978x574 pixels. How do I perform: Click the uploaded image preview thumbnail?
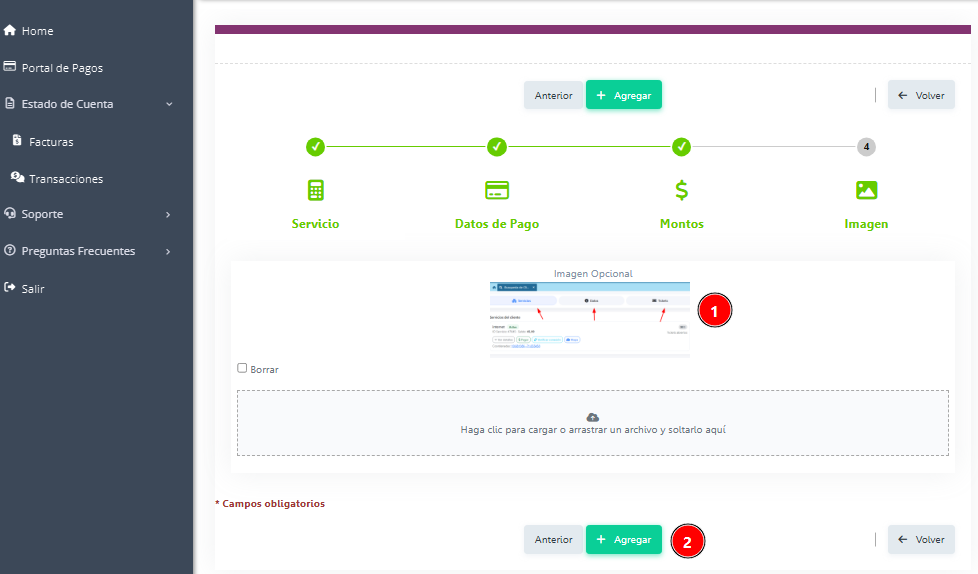pyautogui.click(x=590, y=319)
